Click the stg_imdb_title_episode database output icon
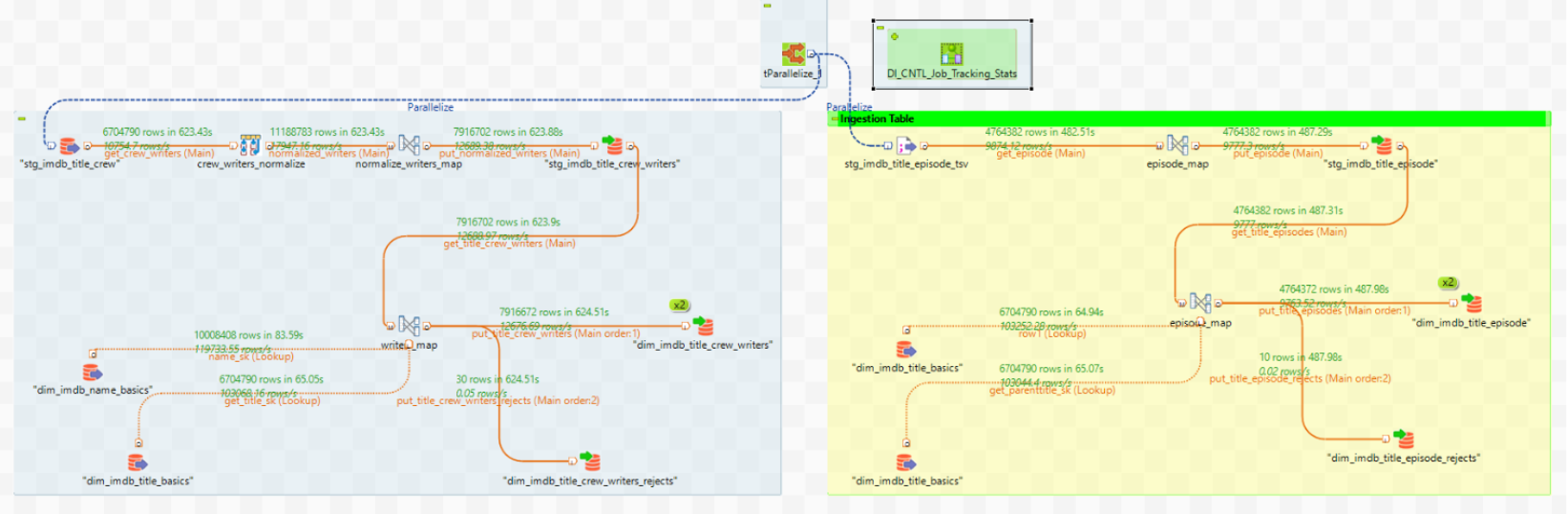Screen dimensions: 1568x514 1382,145
